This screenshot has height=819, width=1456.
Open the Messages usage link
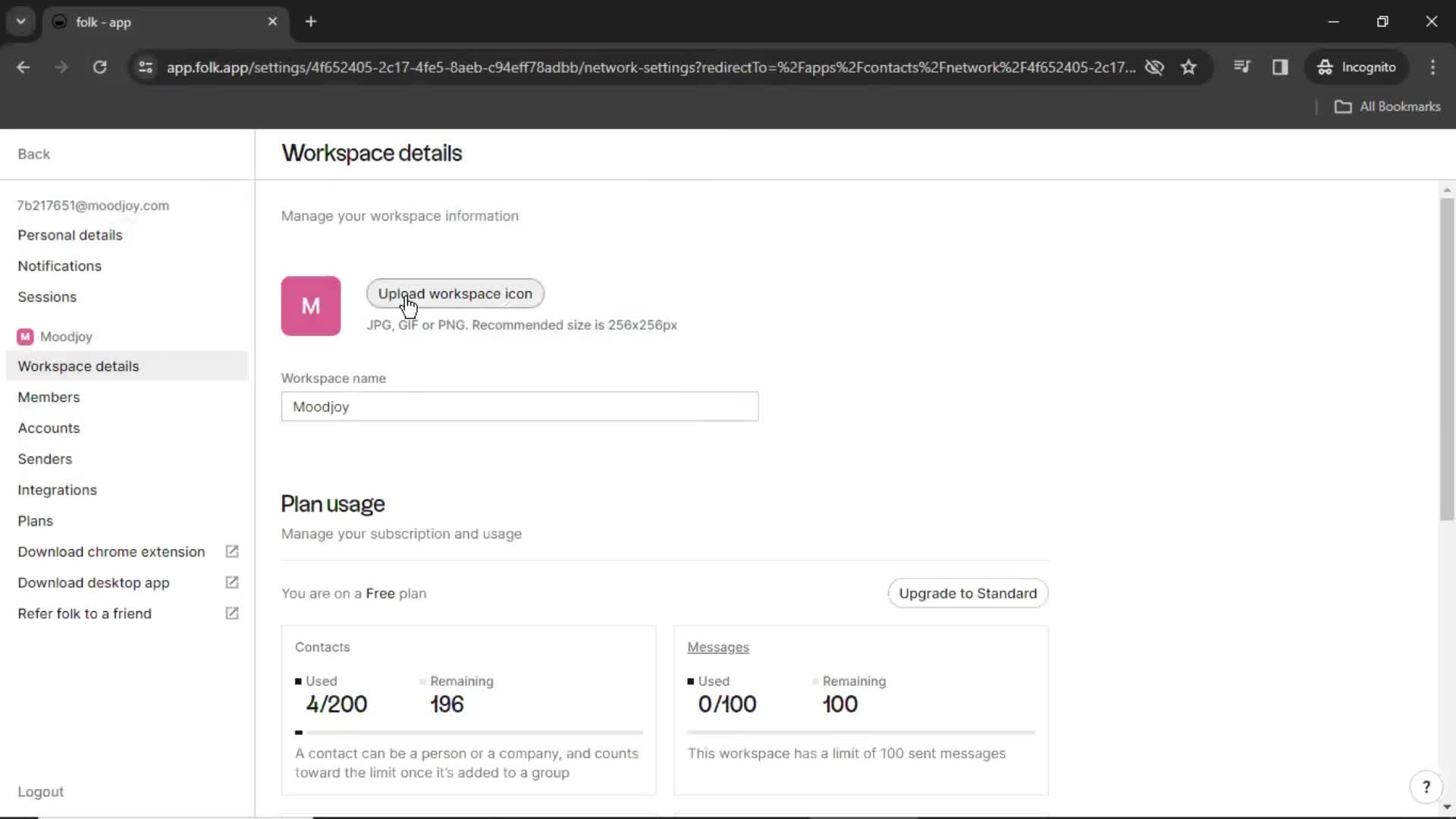717,647
